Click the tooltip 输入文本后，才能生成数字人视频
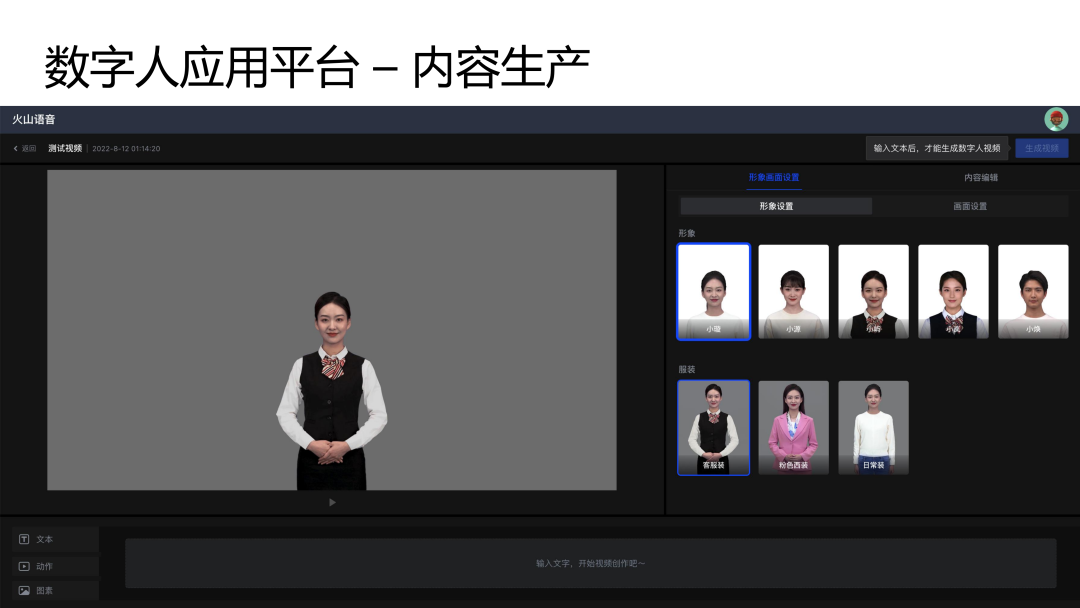The width and height of the screenshot is (1080, 608). [937, 148]
